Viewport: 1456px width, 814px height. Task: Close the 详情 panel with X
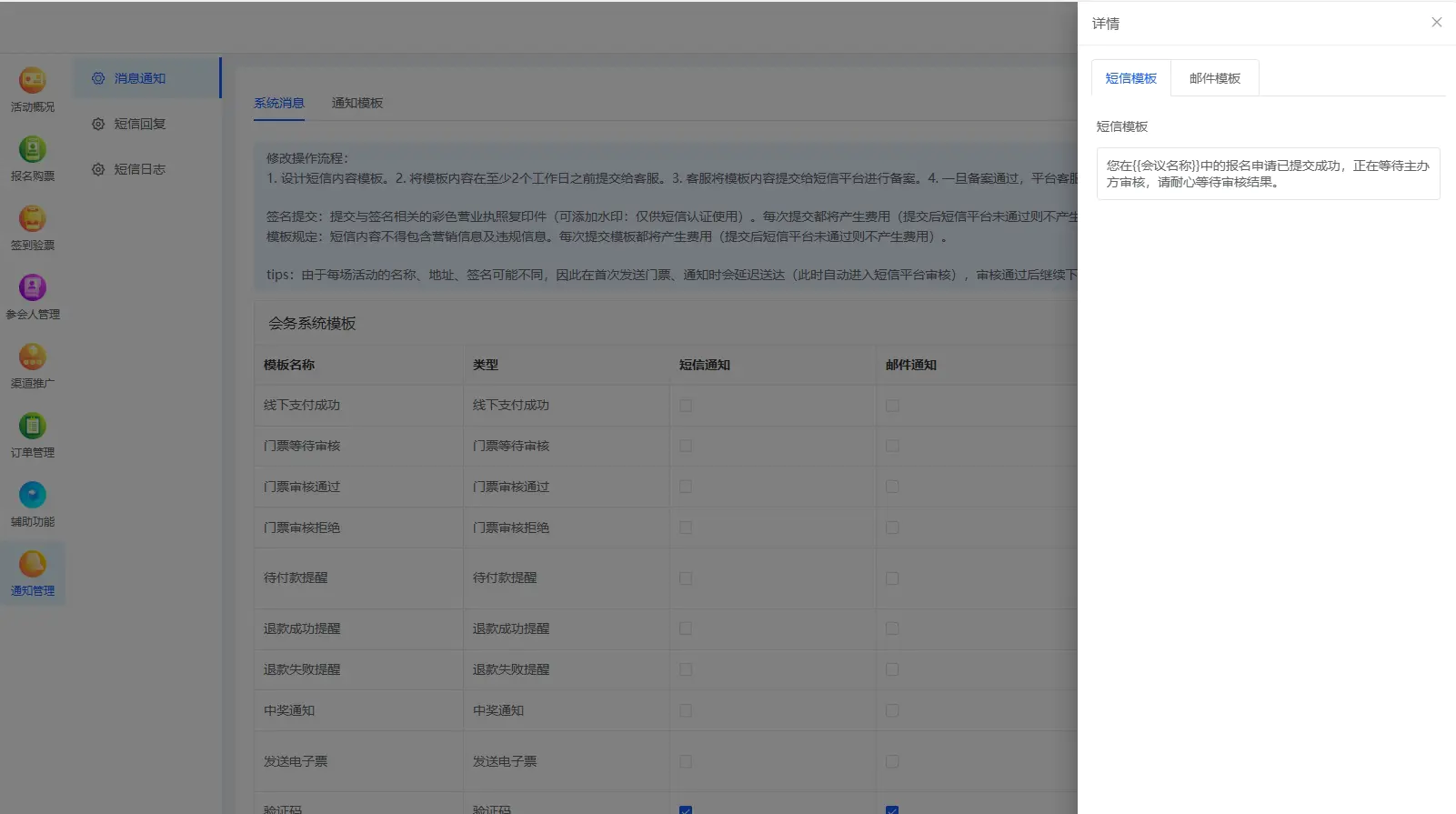coord(1436,23)
